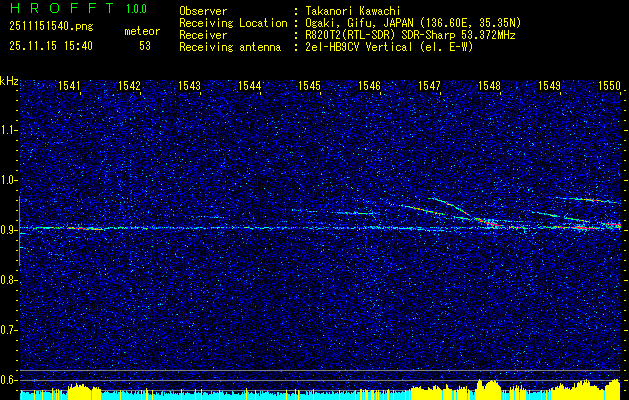Click the 1549 time marker
The width and height of the screenshot is (629, 400).
[x=550, y=85]
